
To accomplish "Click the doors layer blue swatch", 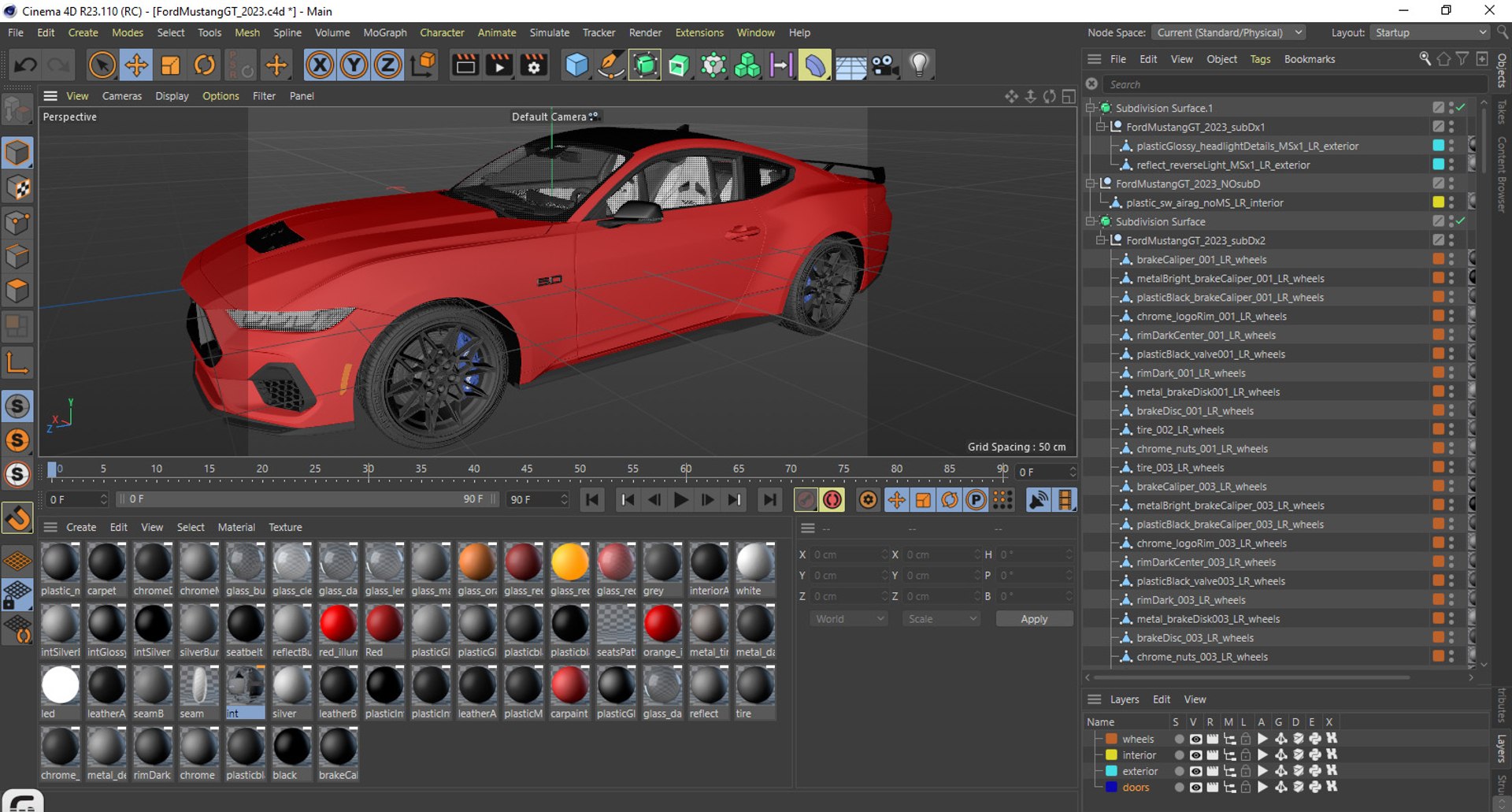I will point(1111,787).
